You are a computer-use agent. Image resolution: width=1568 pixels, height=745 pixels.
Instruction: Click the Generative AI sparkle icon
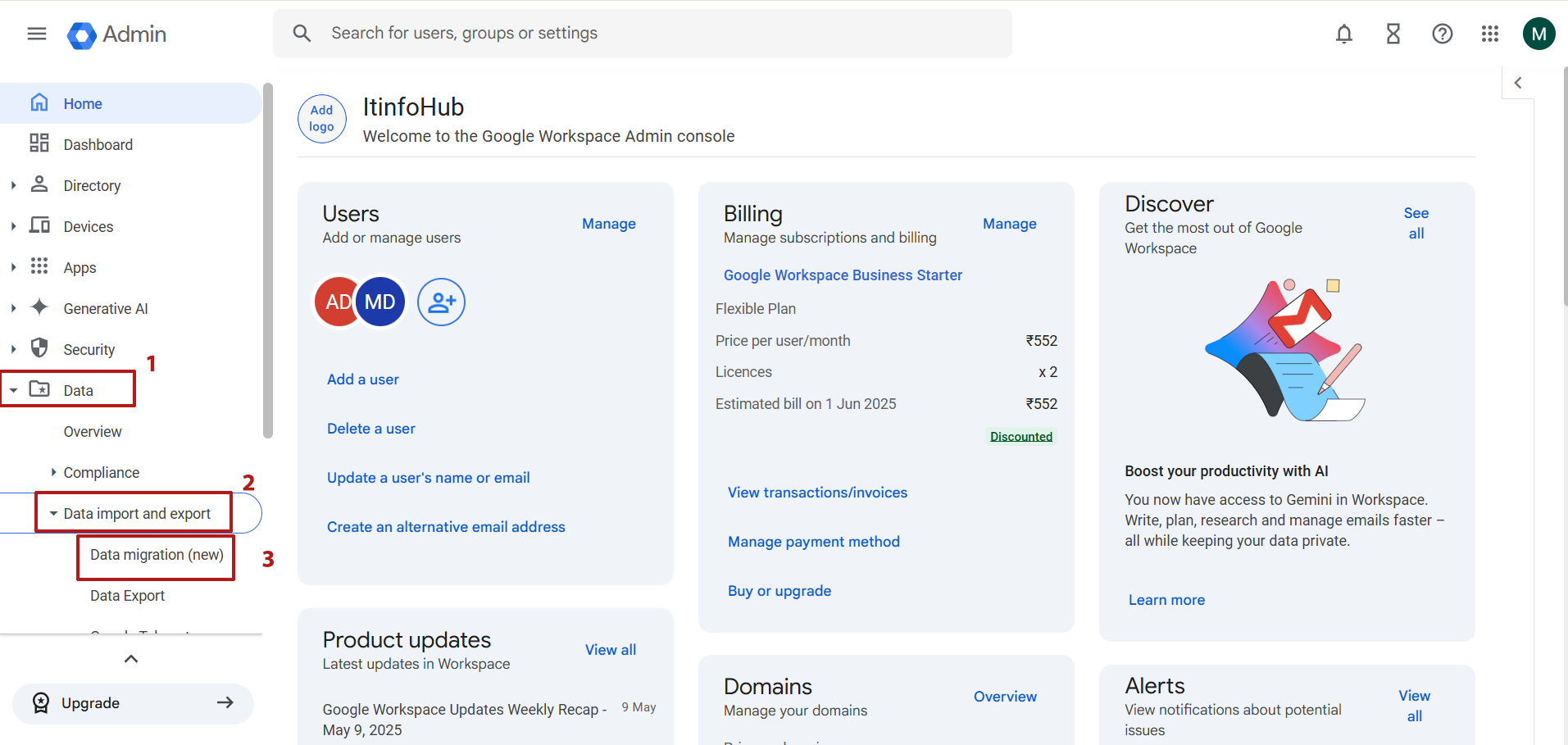point(39,307)
